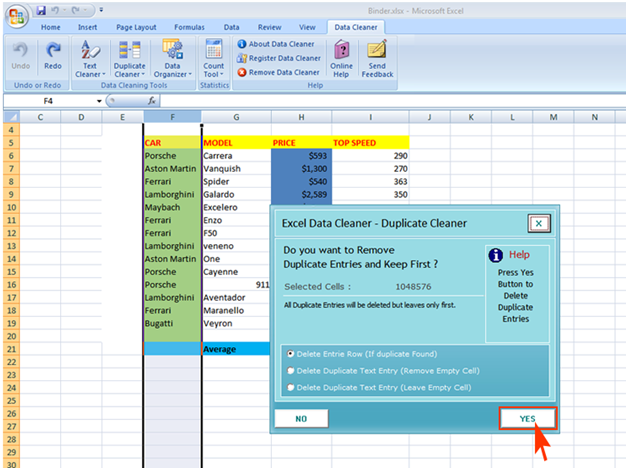The height and width of the screenshot is (470, 628).
Task: Click the Office button logo
Action: [x=16, y=17]
